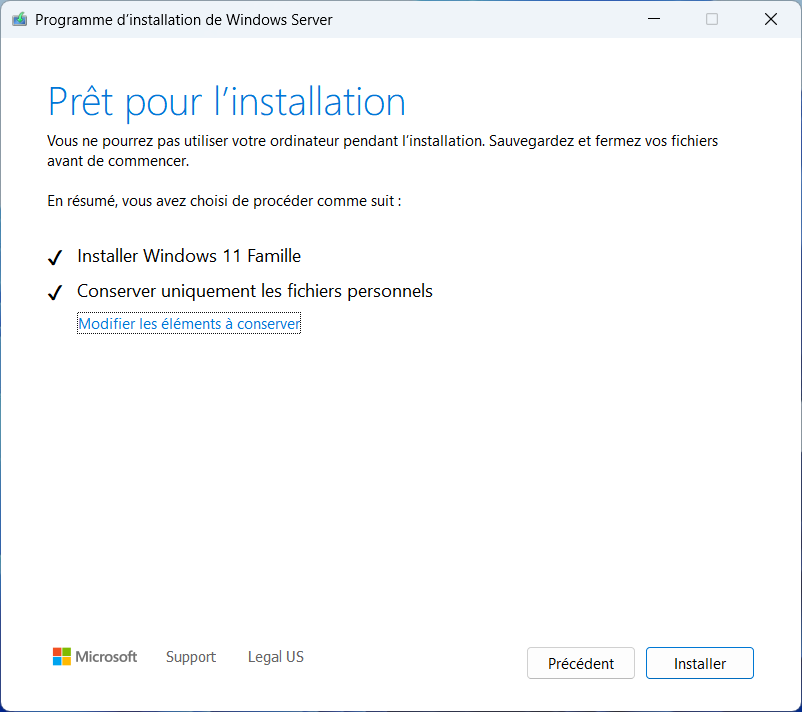Click the greyed-out maximize button
Image resolution: width=802 pixels, height=712 pixels.
click(x=712, y=19)
